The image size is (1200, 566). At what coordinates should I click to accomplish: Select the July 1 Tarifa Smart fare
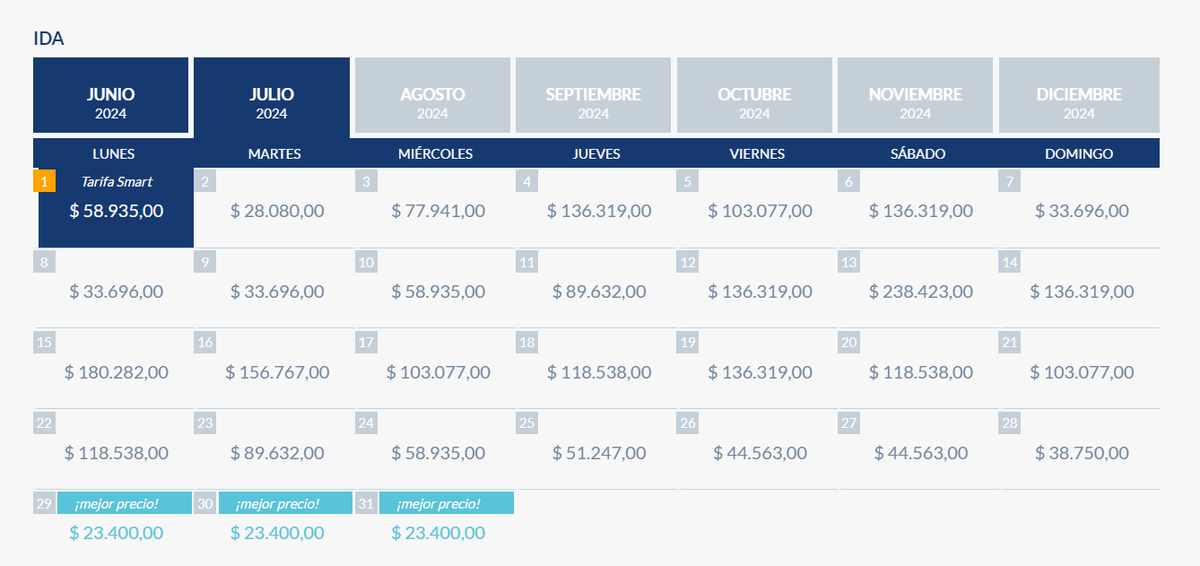(116, 211)
